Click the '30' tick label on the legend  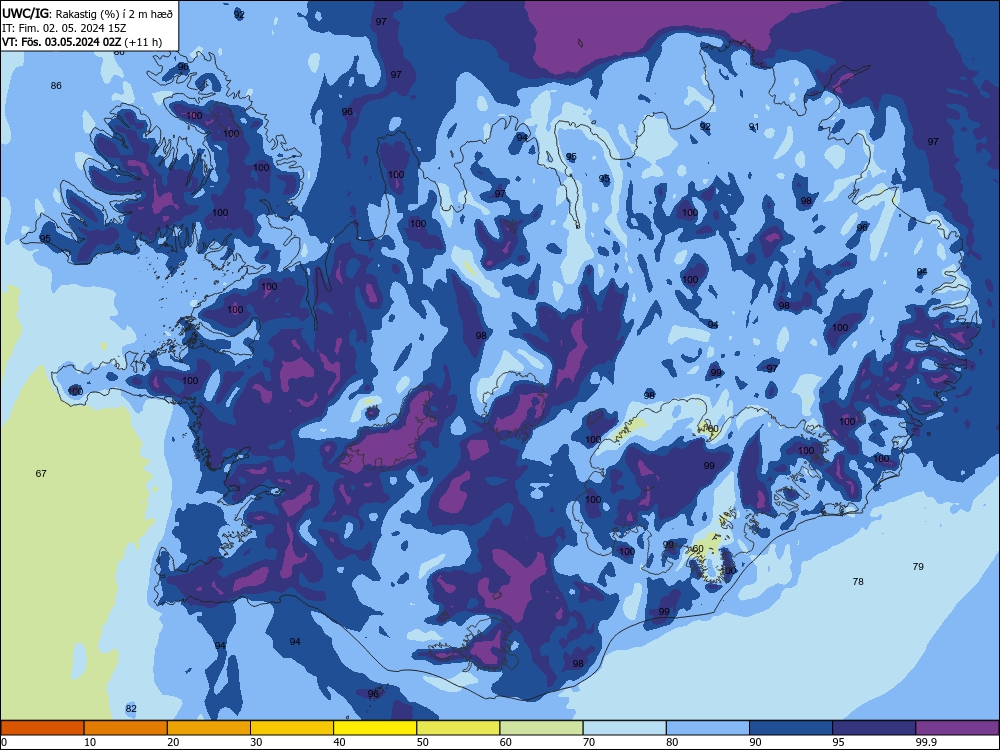coord(256,742)
